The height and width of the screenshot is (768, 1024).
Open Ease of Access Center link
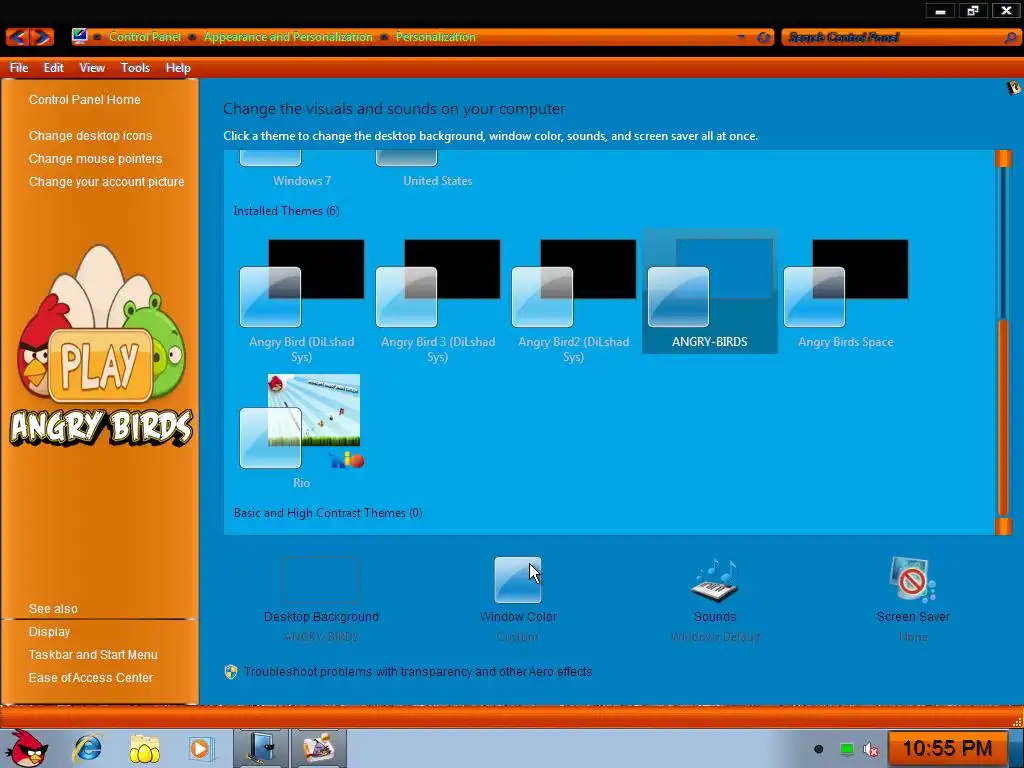pos(91,678)
